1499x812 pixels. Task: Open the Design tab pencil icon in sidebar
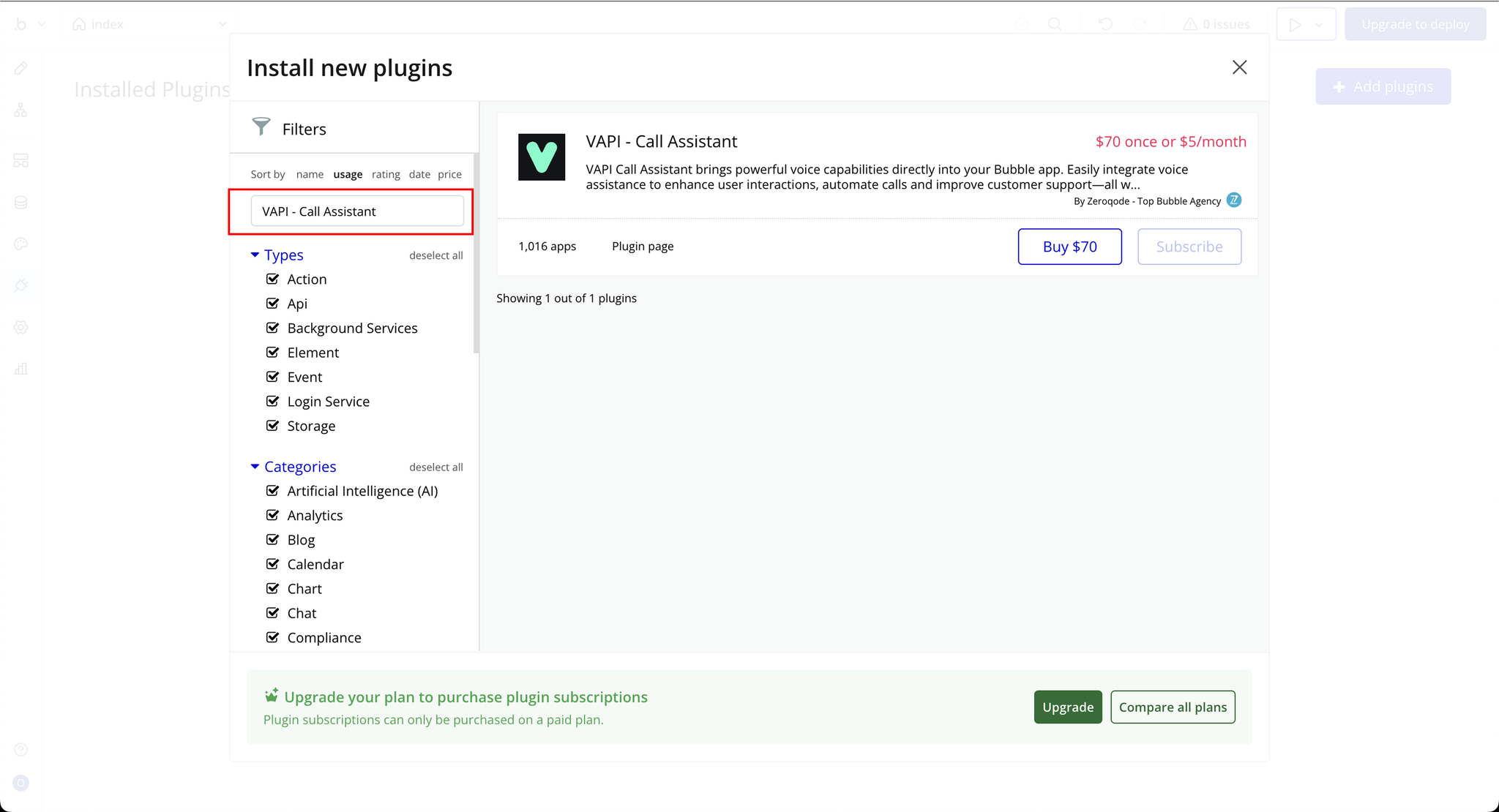click(21, 68)
